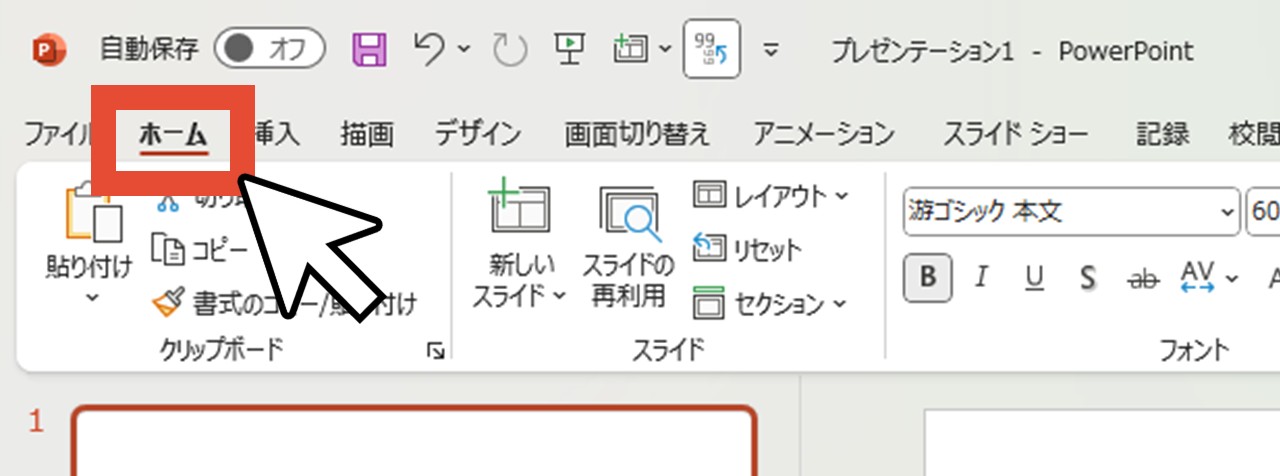Open the 画面切り替え tab

tap(637, 133)
